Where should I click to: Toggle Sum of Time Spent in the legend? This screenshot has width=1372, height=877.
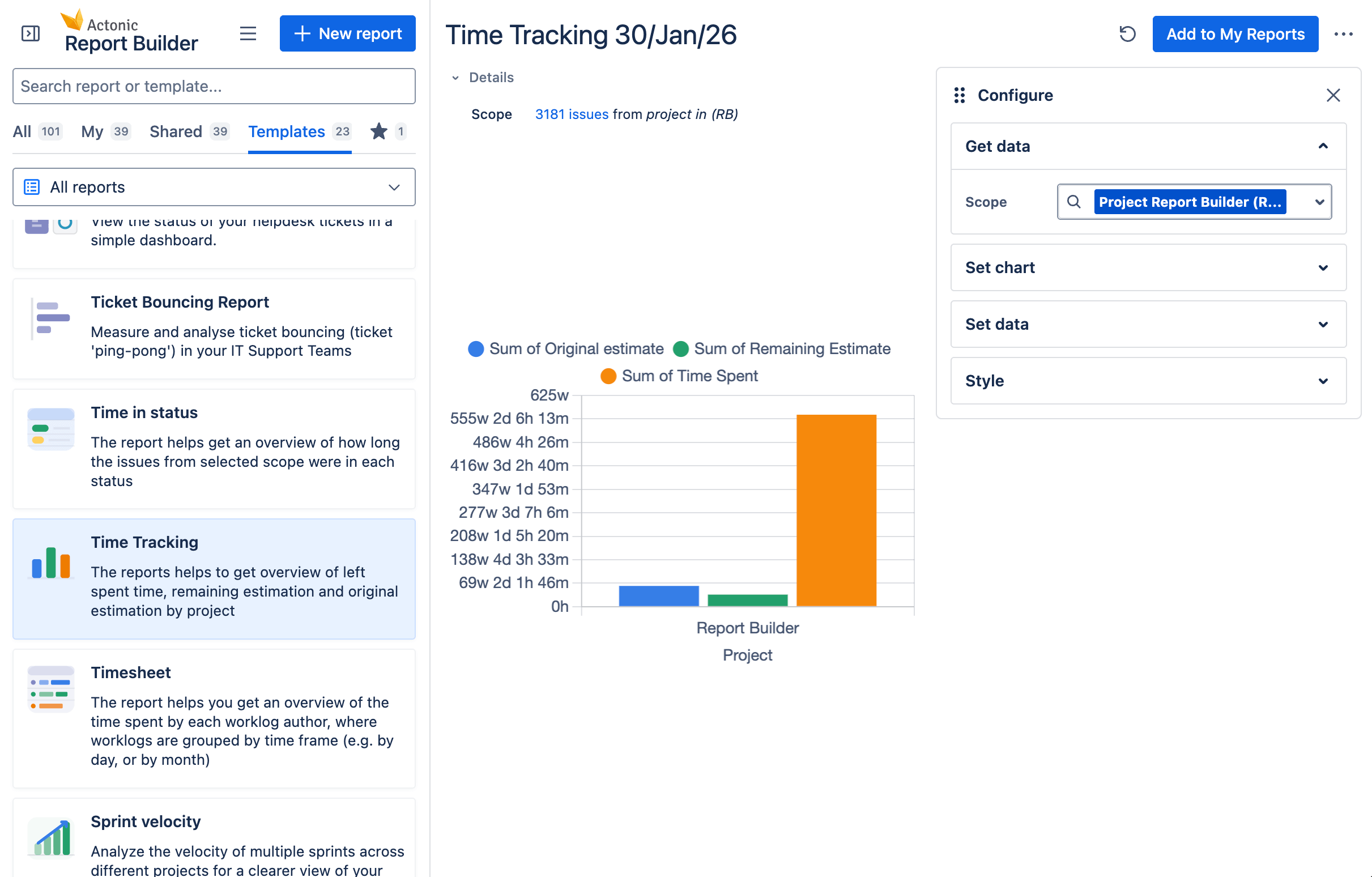[680, 376]
